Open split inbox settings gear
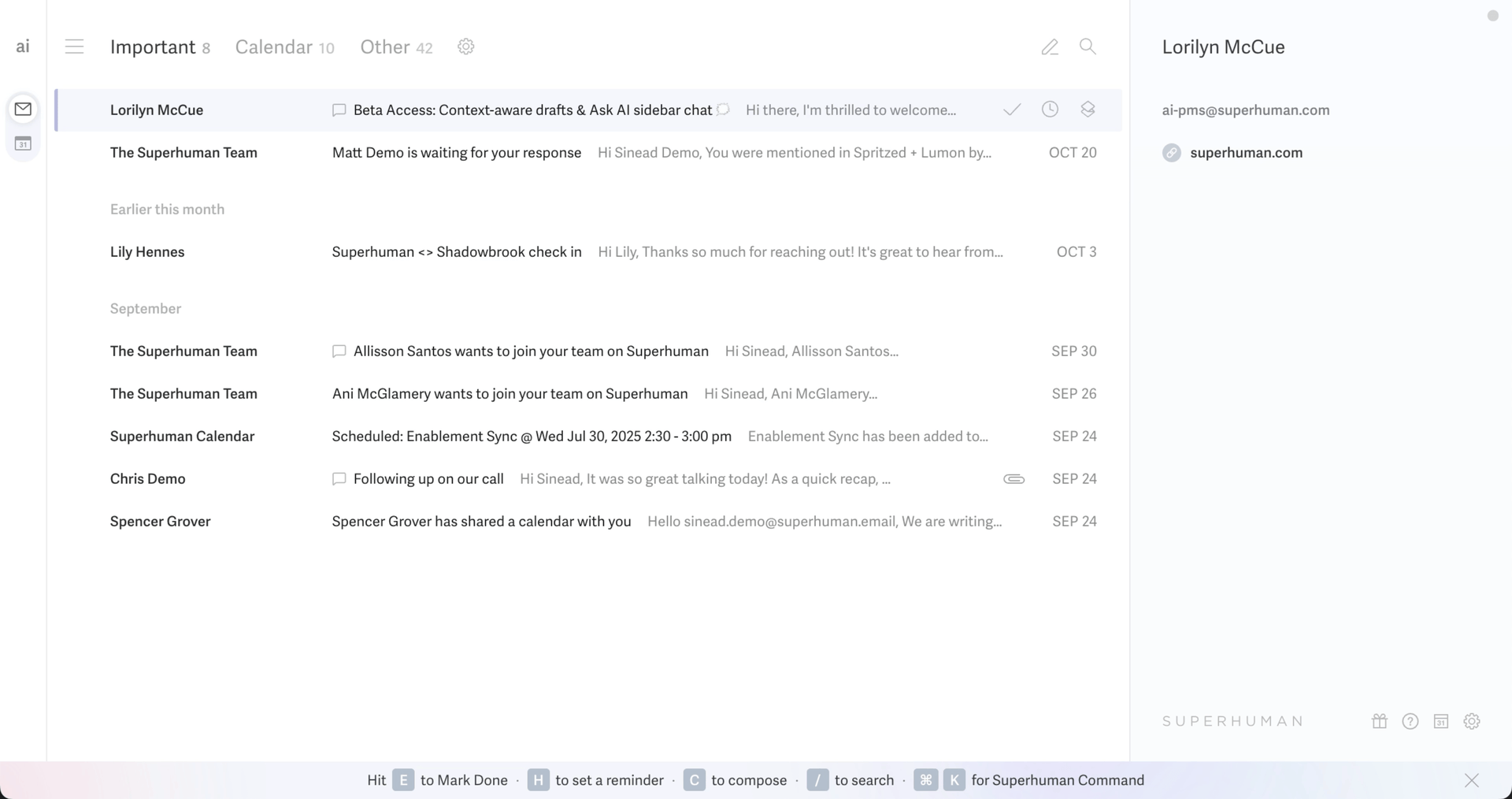Image resolution: width=1512 pixels, height=799 pixels. [465, 46]
